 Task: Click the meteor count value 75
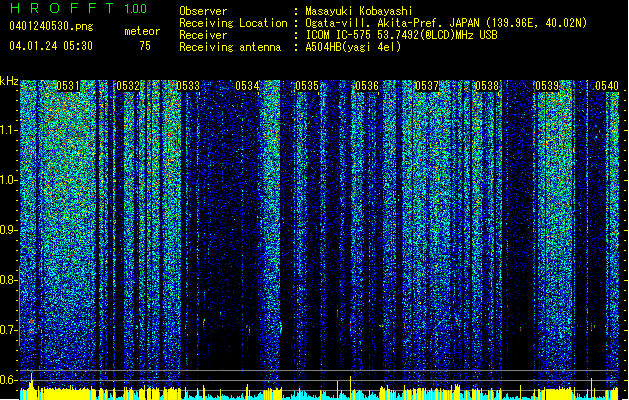point(145,46)
